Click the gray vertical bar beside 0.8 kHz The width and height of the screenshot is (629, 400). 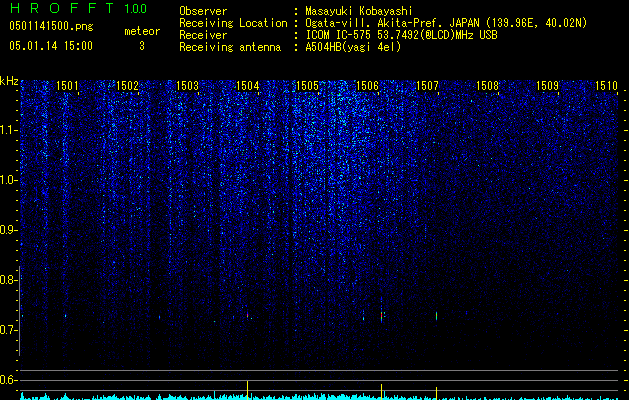(19, 311)
